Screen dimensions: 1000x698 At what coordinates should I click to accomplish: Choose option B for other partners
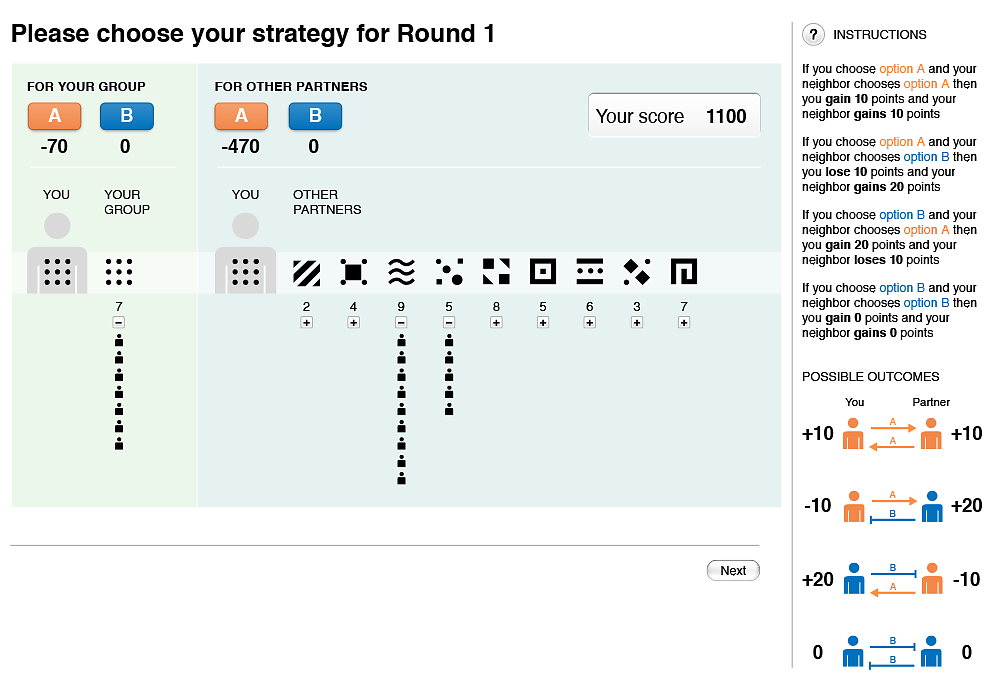click(x=315, y=116)
